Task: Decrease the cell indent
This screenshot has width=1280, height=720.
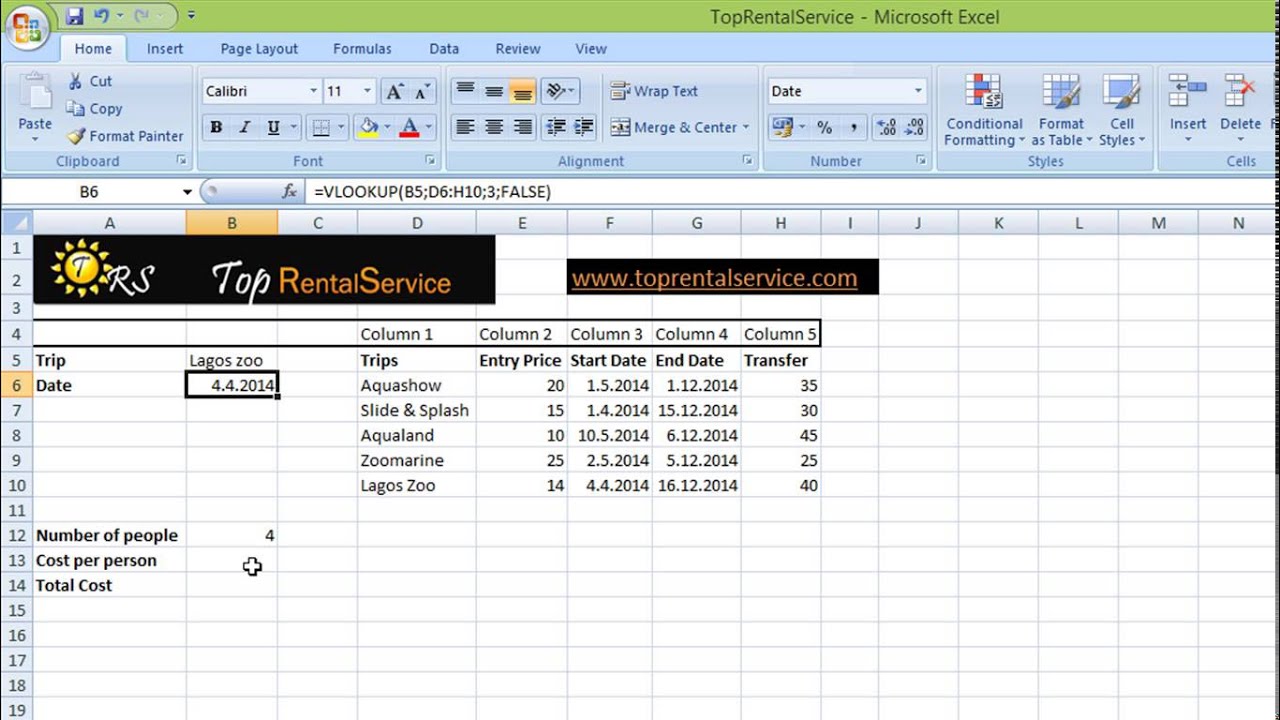Action: tap(557, 127)
